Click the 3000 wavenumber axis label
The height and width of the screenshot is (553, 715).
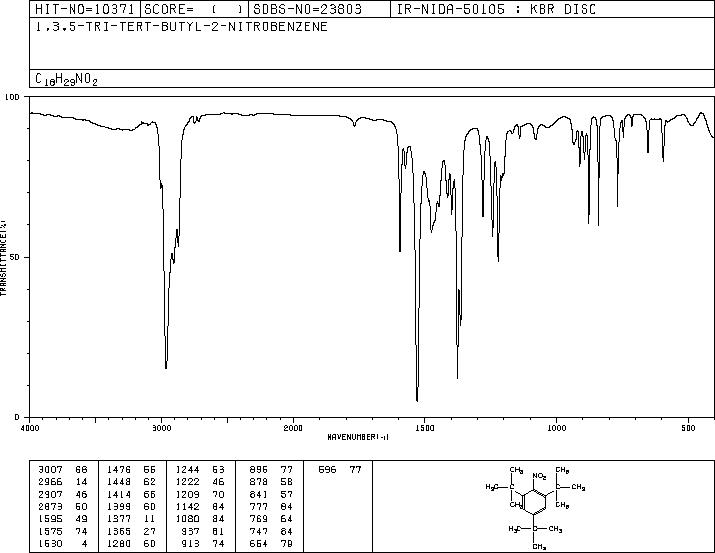(161, 428)
